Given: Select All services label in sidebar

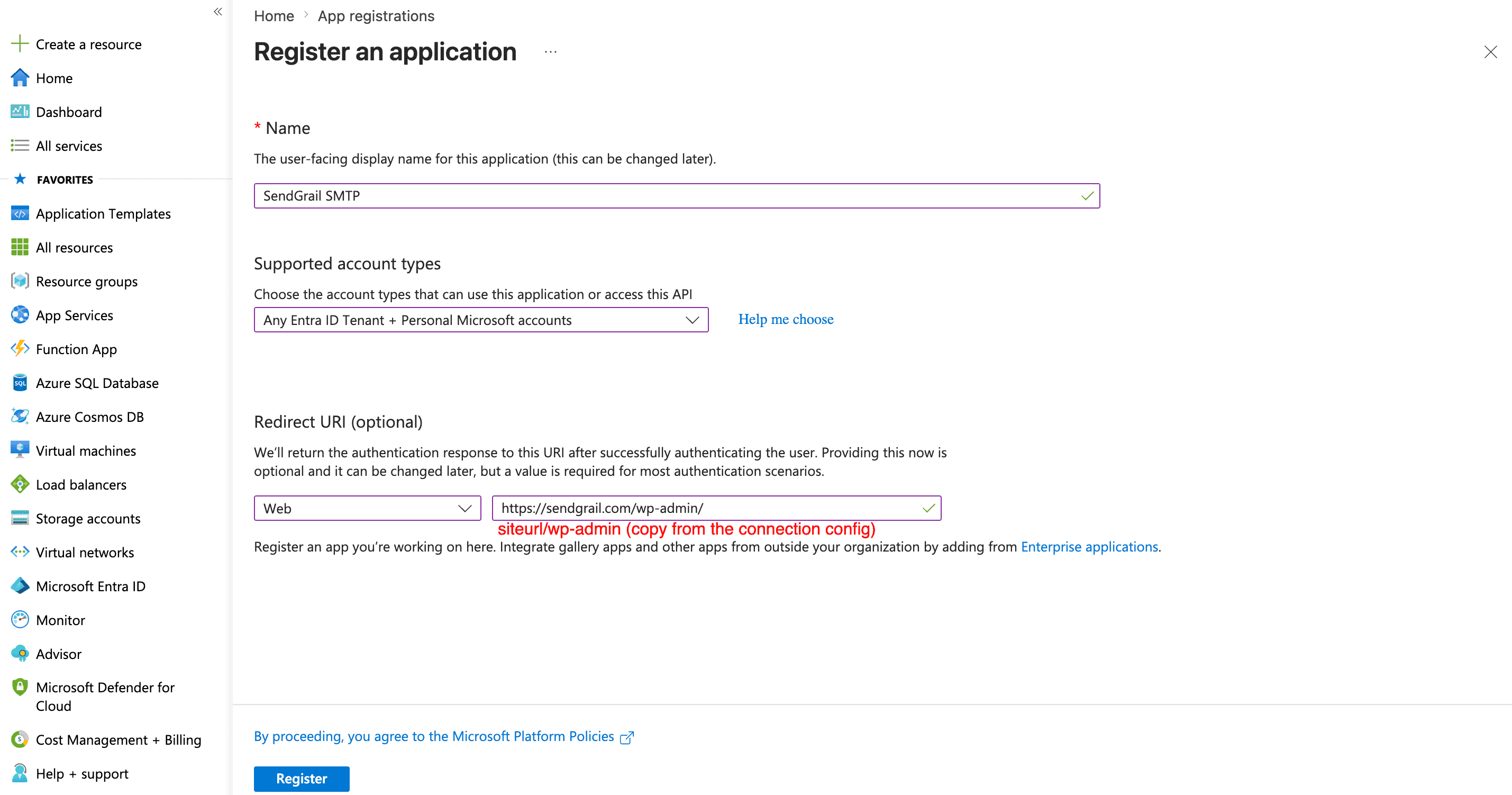Looking at the screenshot, I should pos(69,146).
